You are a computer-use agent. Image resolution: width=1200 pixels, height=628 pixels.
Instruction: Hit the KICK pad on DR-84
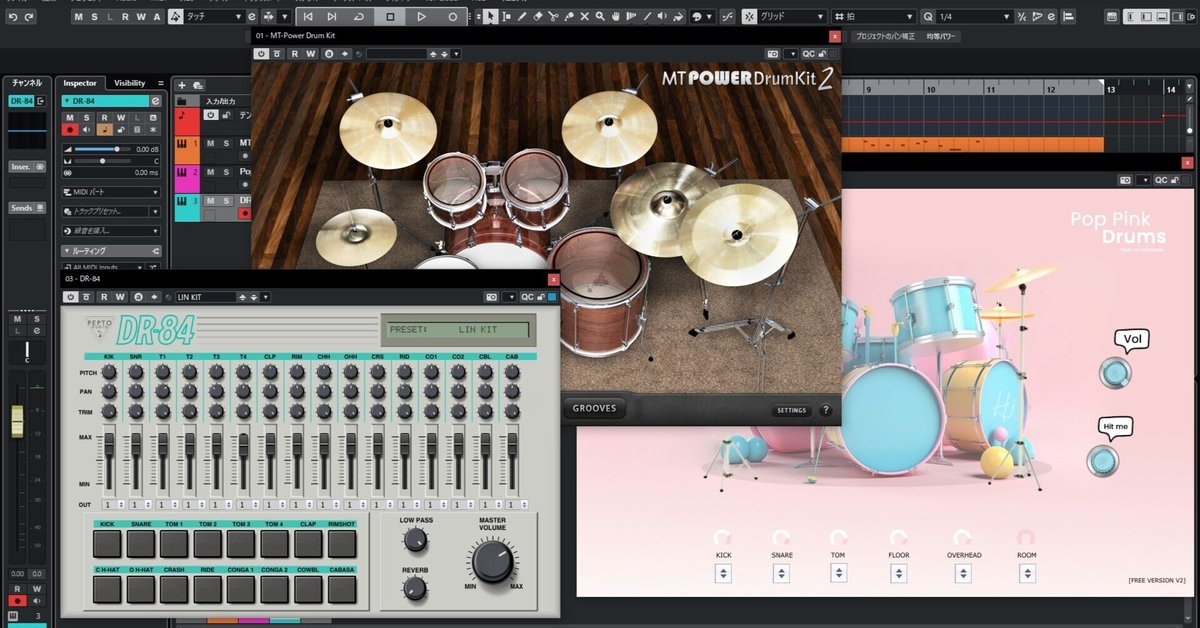point(107,544)
